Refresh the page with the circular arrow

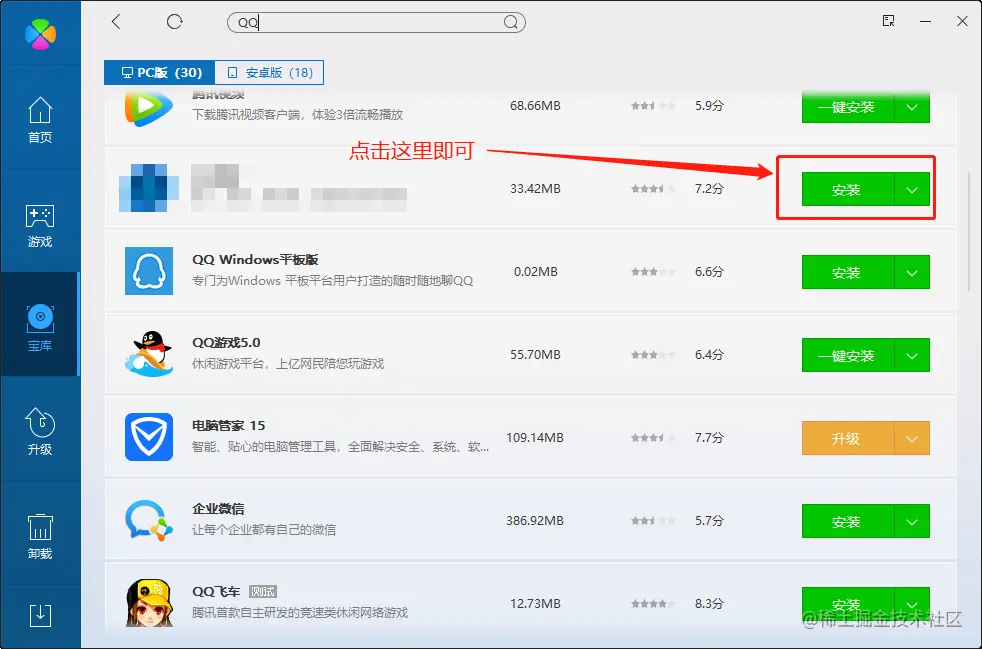[174, 22]
